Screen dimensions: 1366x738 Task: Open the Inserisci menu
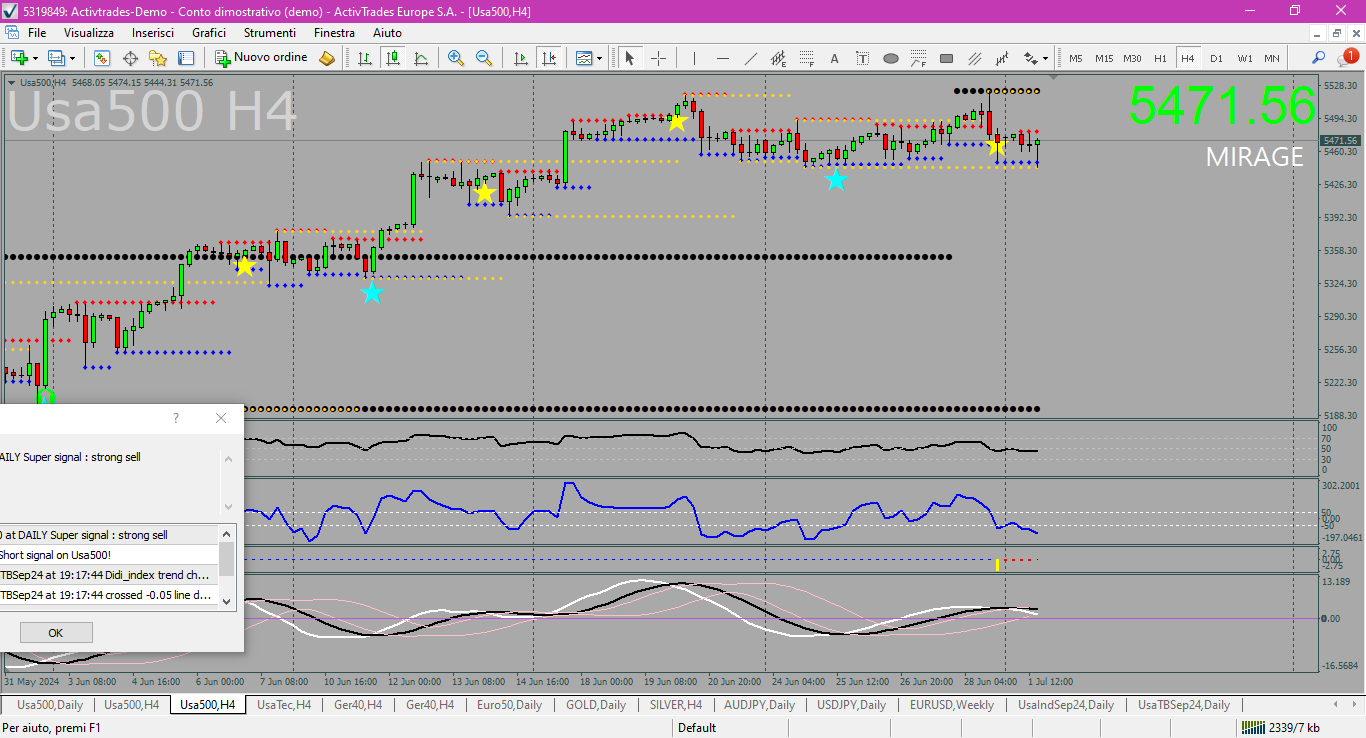click(x=153, y=33)
